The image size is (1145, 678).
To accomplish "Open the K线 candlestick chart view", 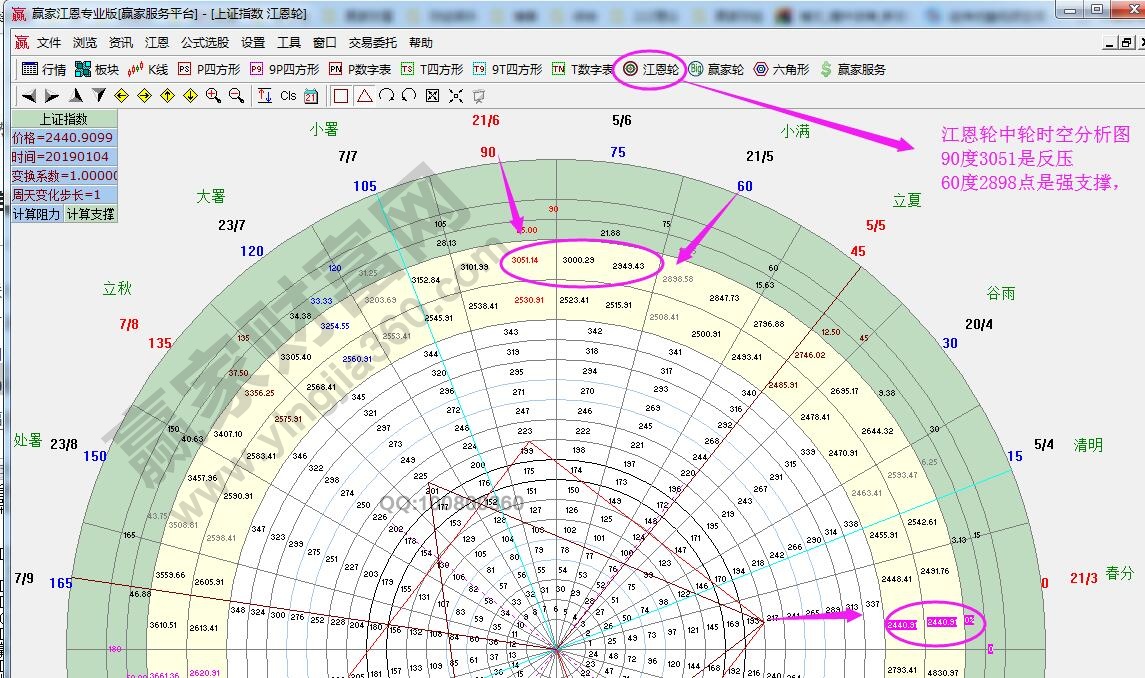I will click(148, 70).
